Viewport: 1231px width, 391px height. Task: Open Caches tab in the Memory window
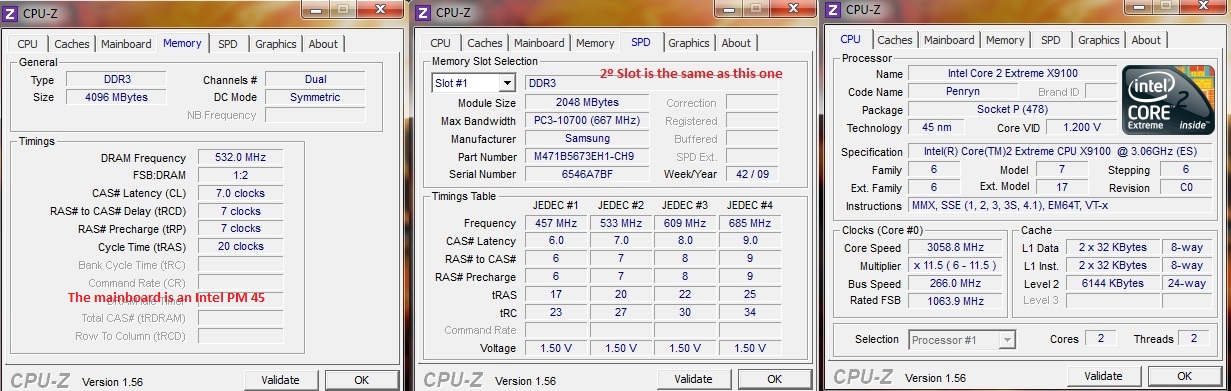pos(72,44)
